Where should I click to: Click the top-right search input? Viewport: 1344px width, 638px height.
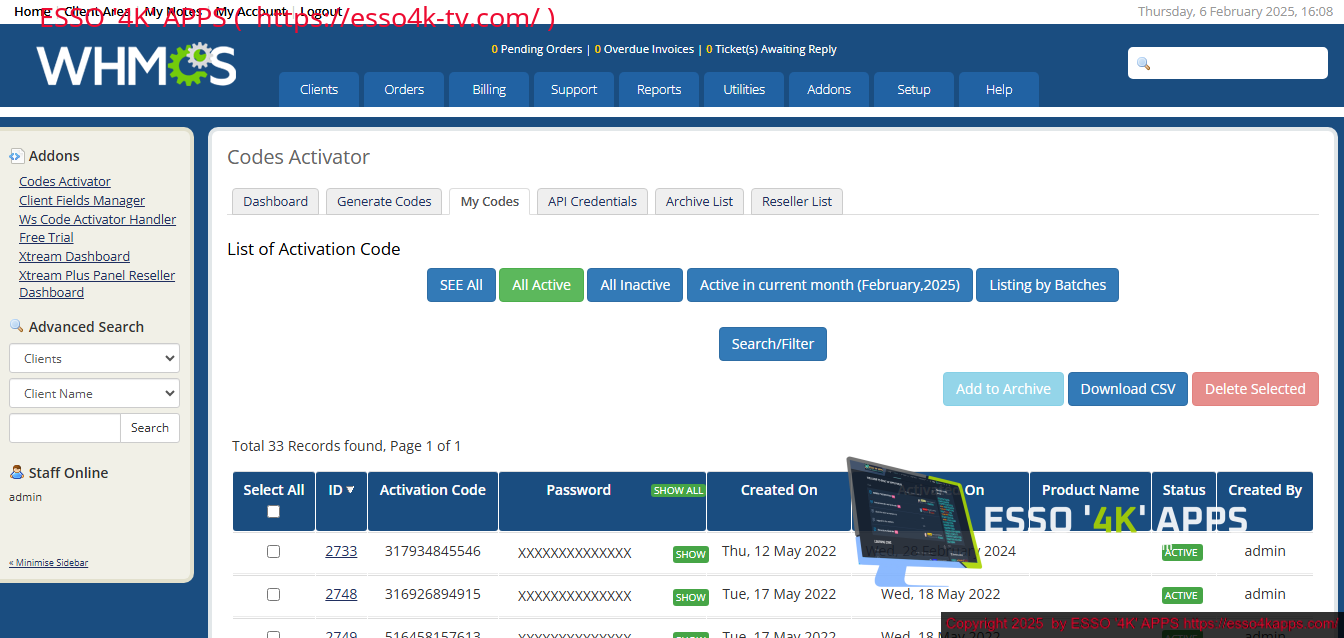(1228, 63)
